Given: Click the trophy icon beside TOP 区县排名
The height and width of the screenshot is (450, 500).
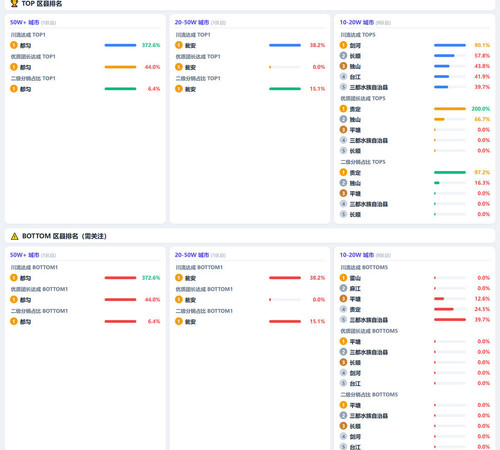Looking at the screenshot, I should coord(14,3).
